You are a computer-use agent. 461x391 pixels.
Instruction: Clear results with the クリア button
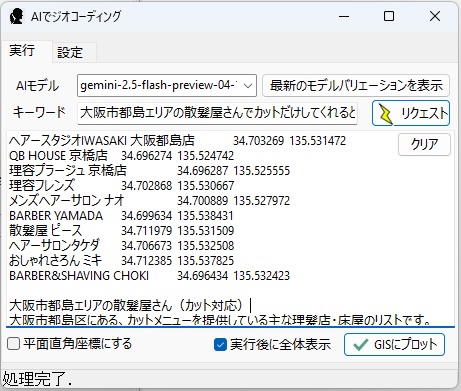(x=424, y=144)
